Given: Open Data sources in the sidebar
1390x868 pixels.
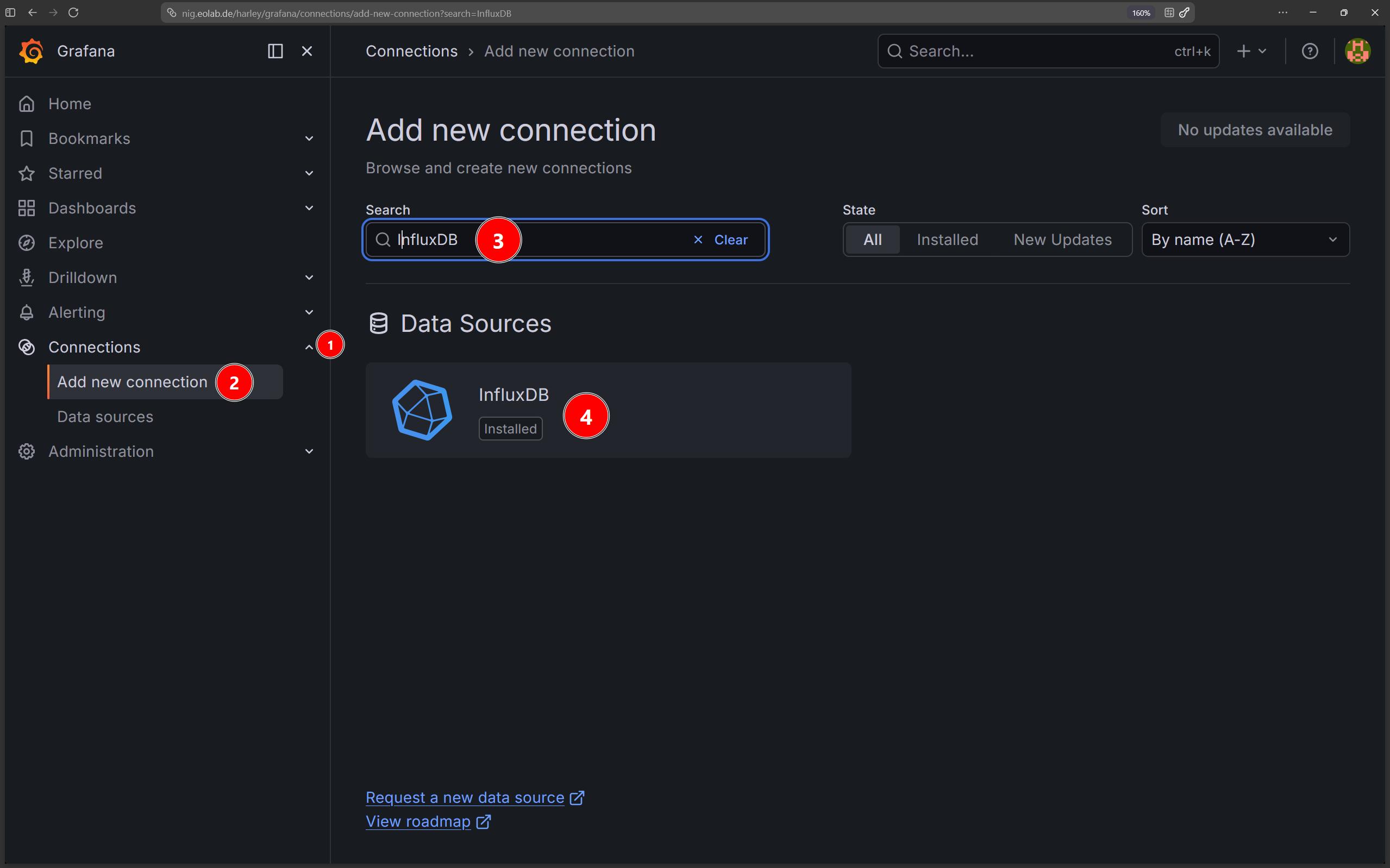Looking at the screenshot, I should pyautogui.click(x=105, y=417).
